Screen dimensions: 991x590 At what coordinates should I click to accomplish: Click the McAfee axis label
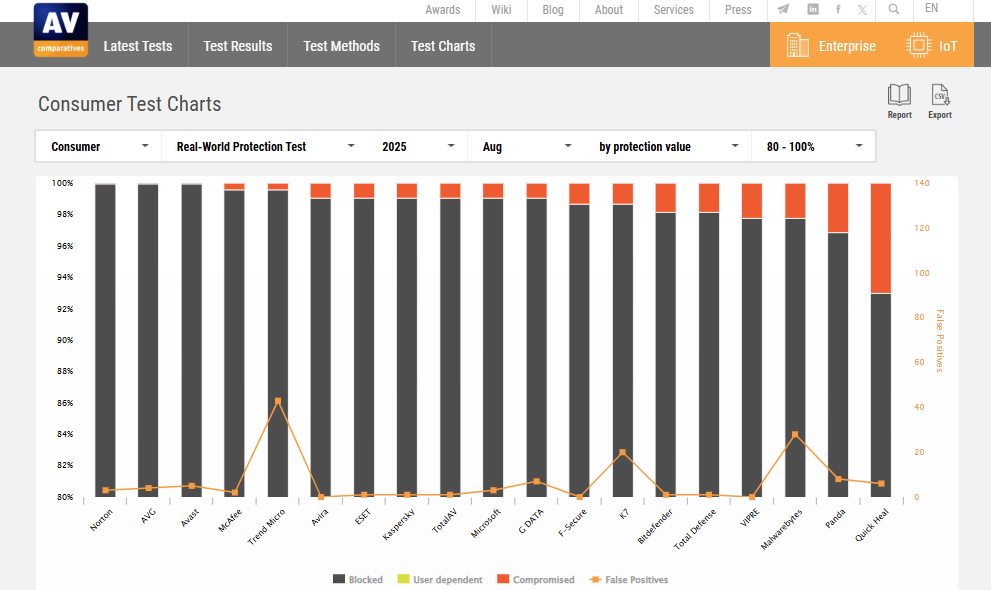[x=230, y=521]
